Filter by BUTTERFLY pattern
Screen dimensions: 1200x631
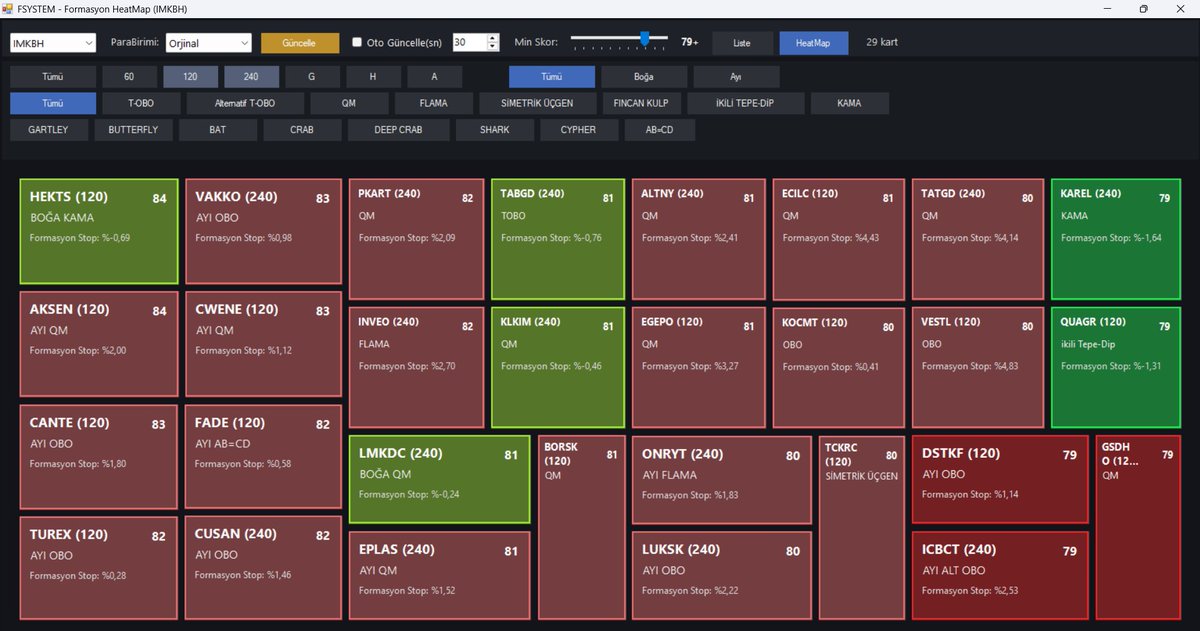click(x=134, y=130)
